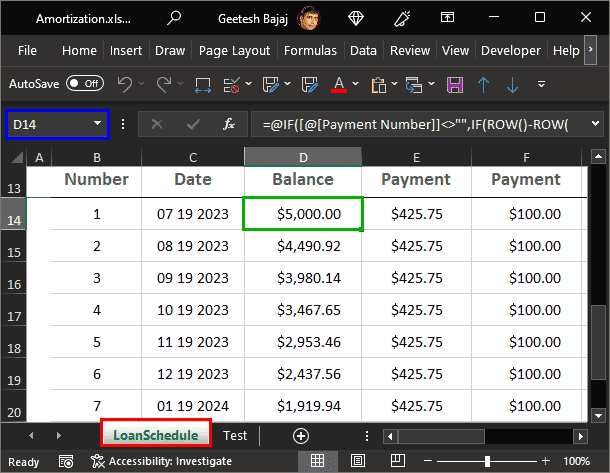
Task: Switch to Page Break Preview icon
Action: 398,461
